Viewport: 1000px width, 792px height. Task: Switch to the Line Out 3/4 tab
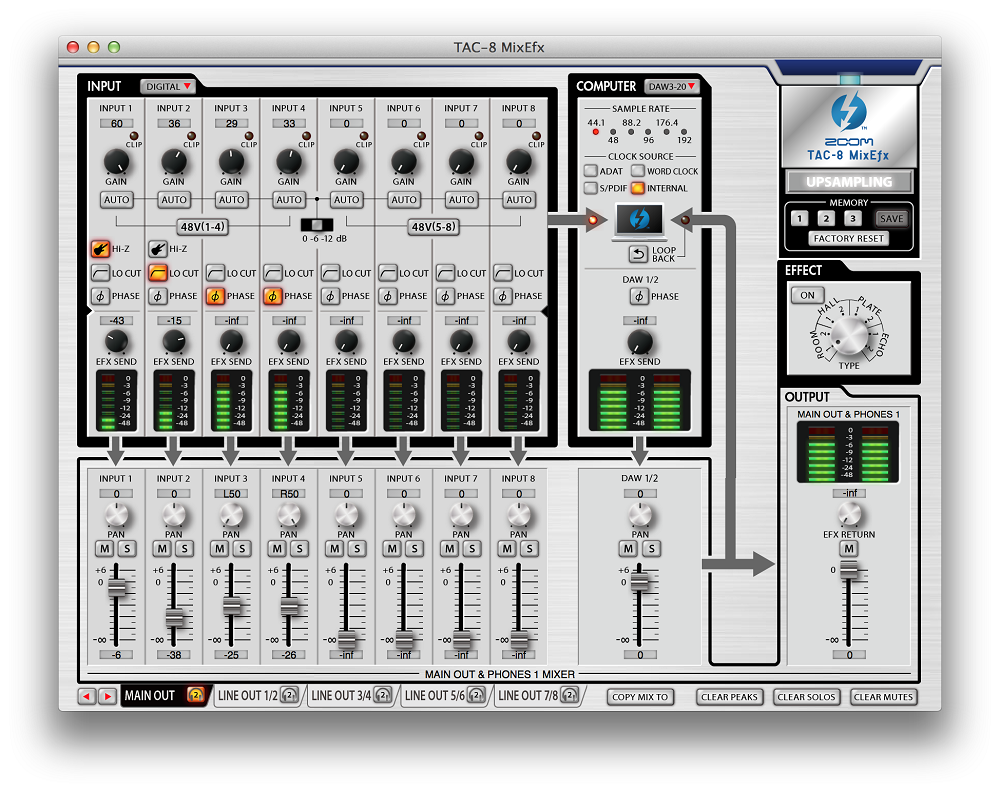[340, 696]
